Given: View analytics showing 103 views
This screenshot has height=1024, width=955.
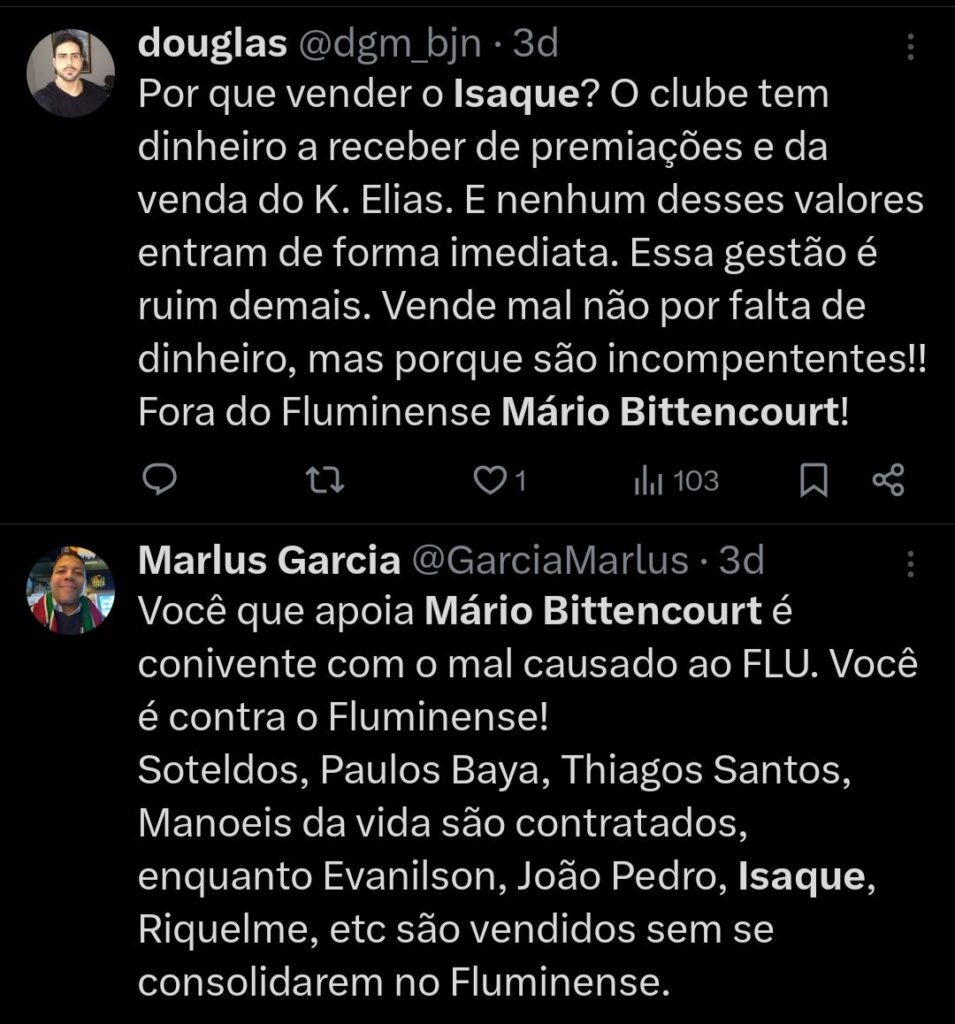Looking at the screenshot, I should (x=676, y=481).
